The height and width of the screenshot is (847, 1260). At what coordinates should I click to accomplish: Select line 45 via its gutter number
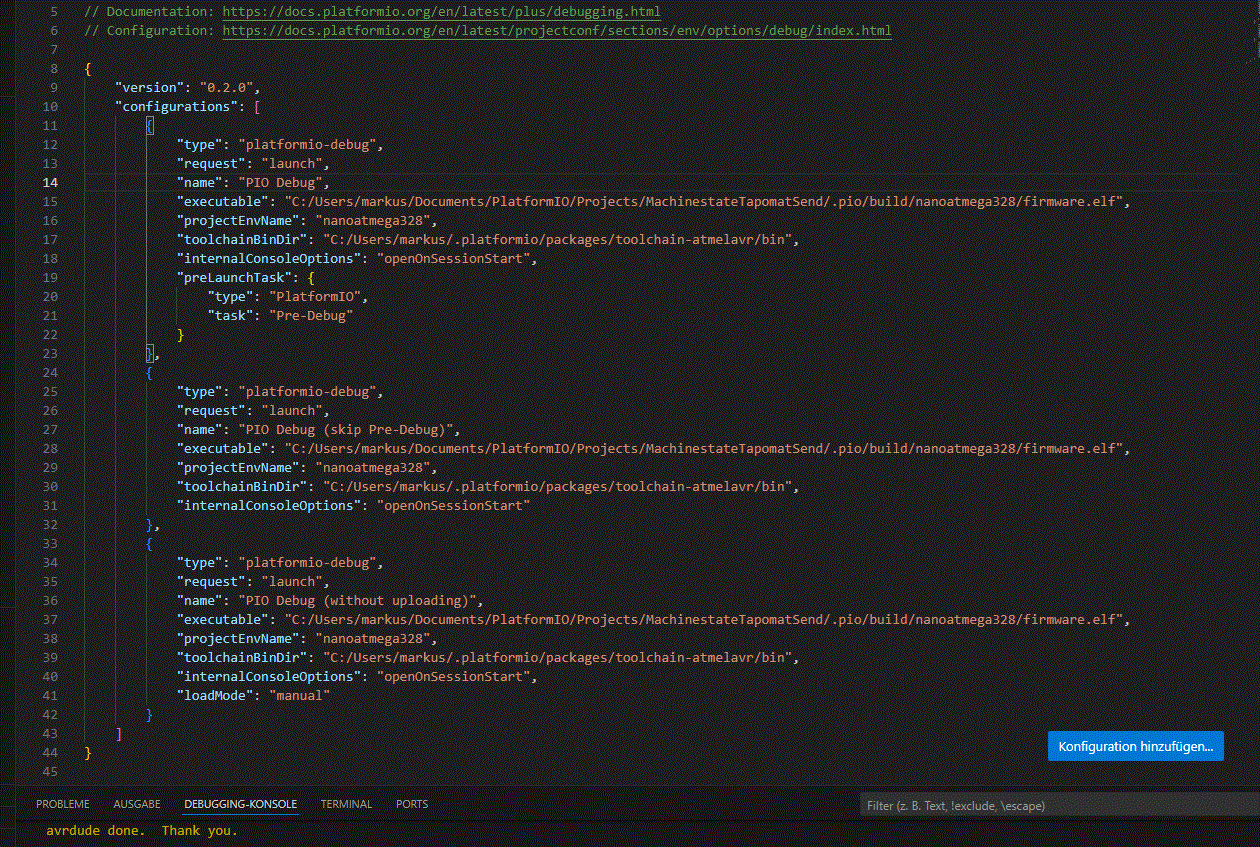point(50,772)
